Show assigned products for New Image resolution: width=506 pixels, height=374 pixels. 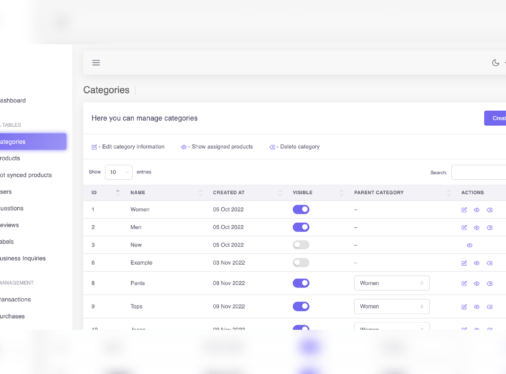[x=469, y=245]
